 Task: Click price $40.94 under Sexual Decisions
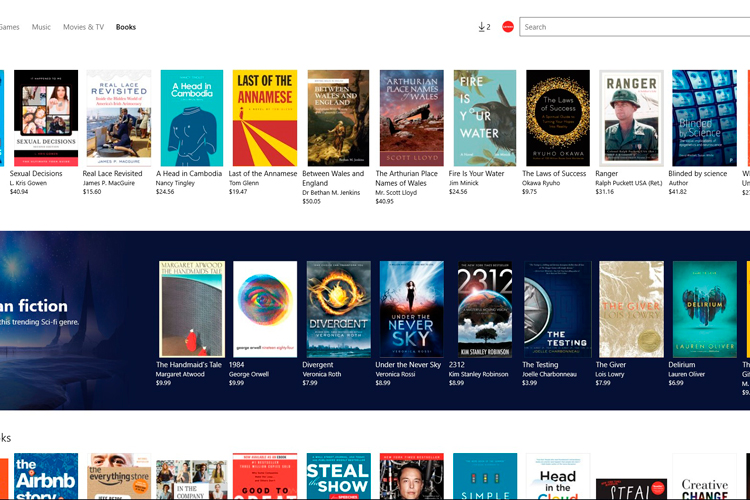19,192
